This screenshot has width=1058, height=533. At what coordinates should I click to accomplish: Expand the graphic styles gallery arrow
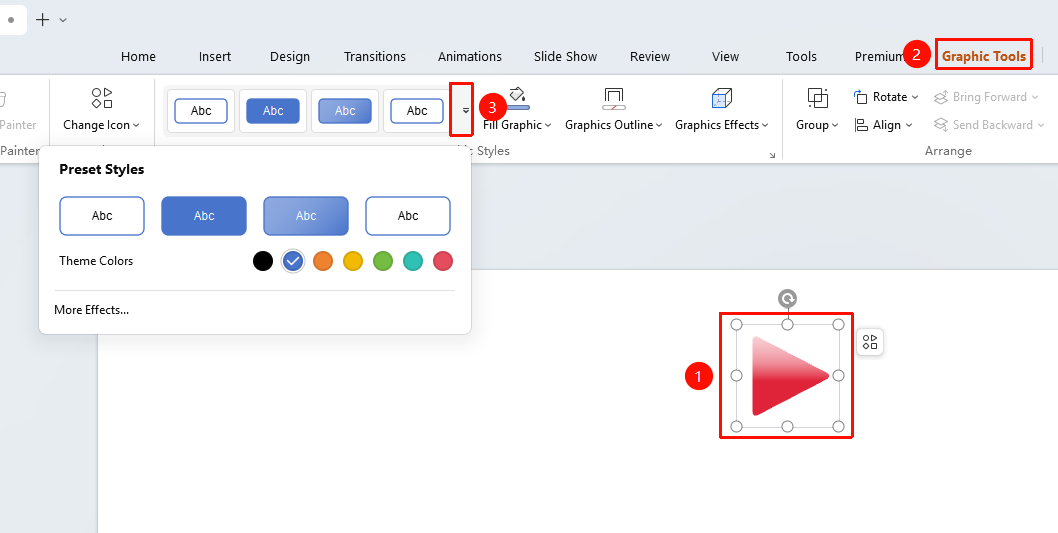pyautogui.click(x=465, y=110)
